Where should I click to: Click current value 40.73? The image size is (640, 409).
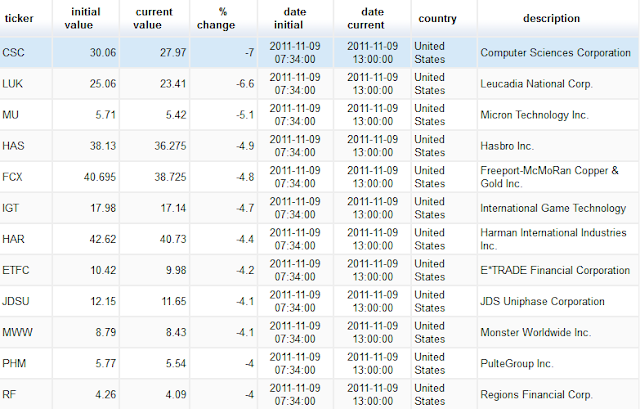coord(173,239)
